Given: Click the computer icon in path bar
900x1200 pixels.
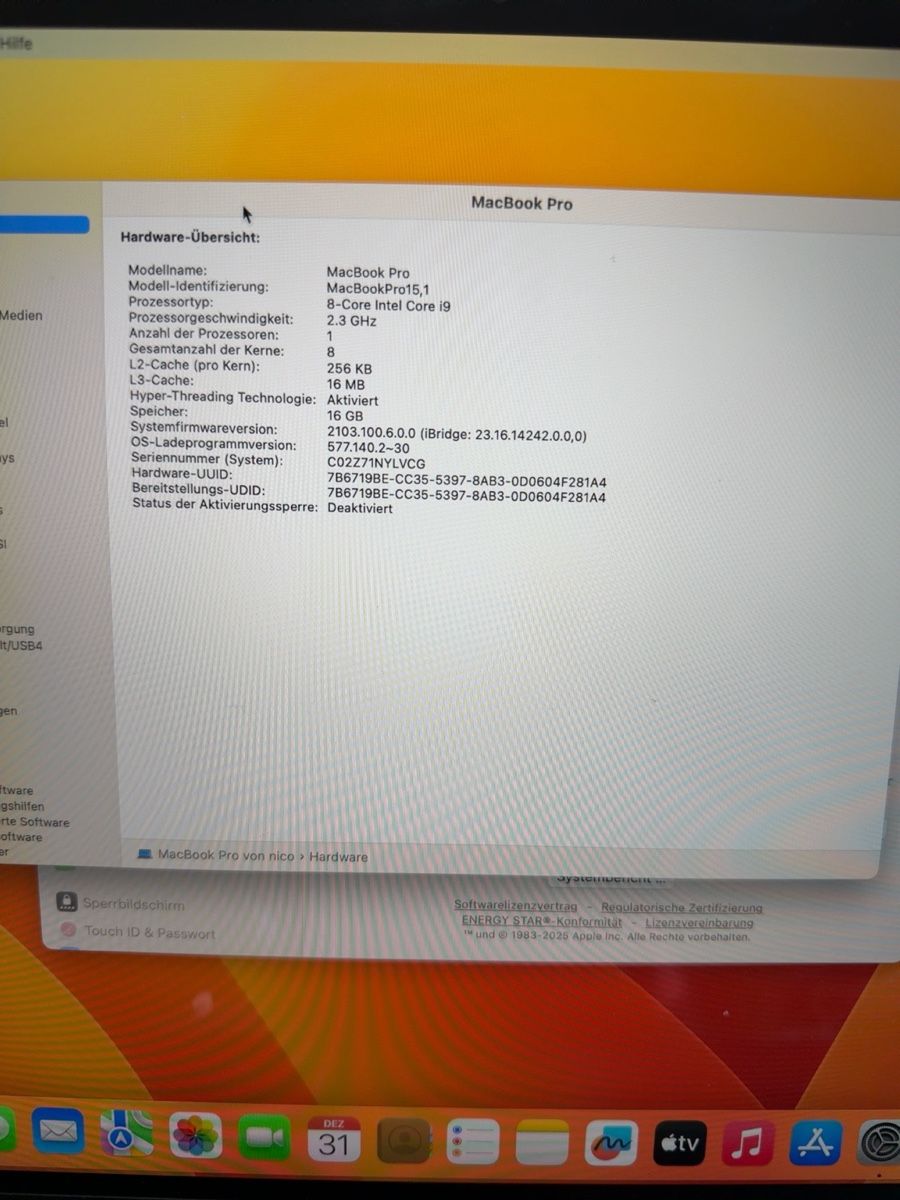Looking at the screenshot, I should [145, 855].
